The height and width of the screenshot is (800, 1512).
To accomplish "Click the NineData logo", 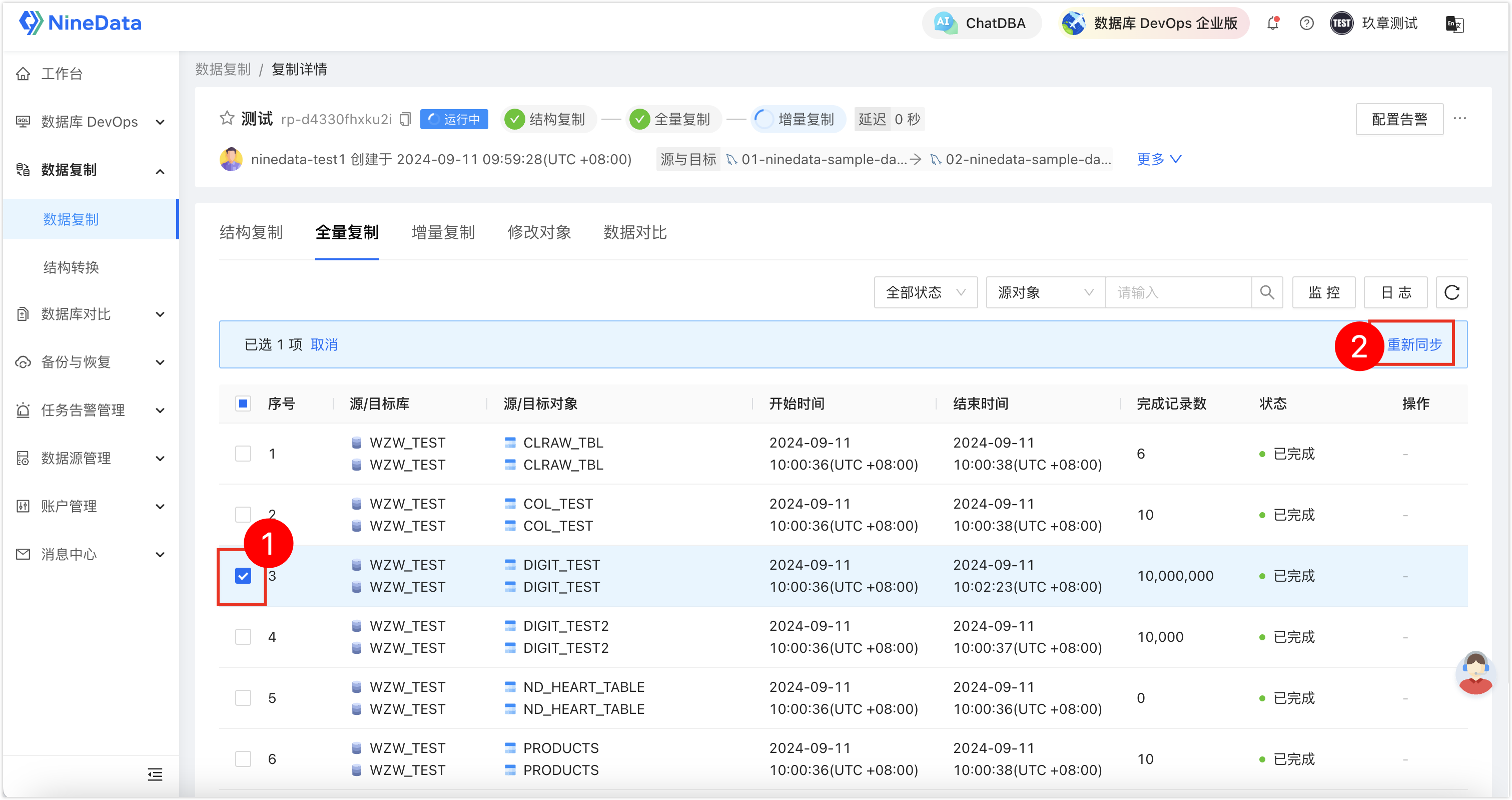I will point(81,23).
